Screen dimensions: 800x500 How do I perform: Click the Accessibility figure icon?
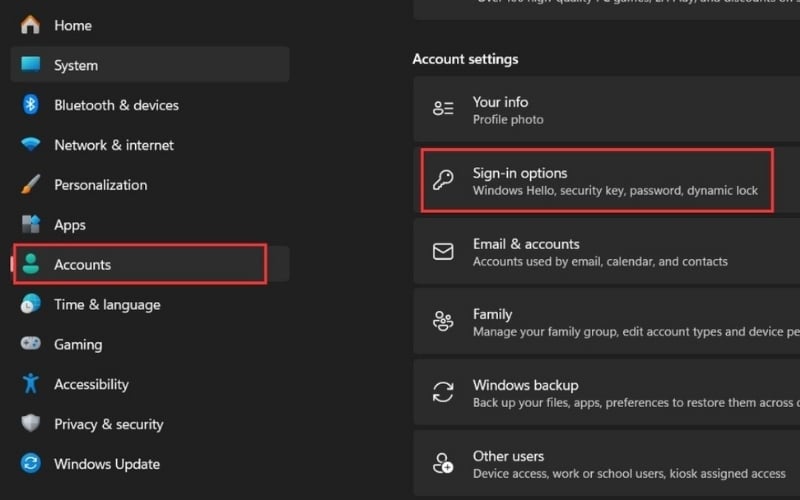(30, 383)
